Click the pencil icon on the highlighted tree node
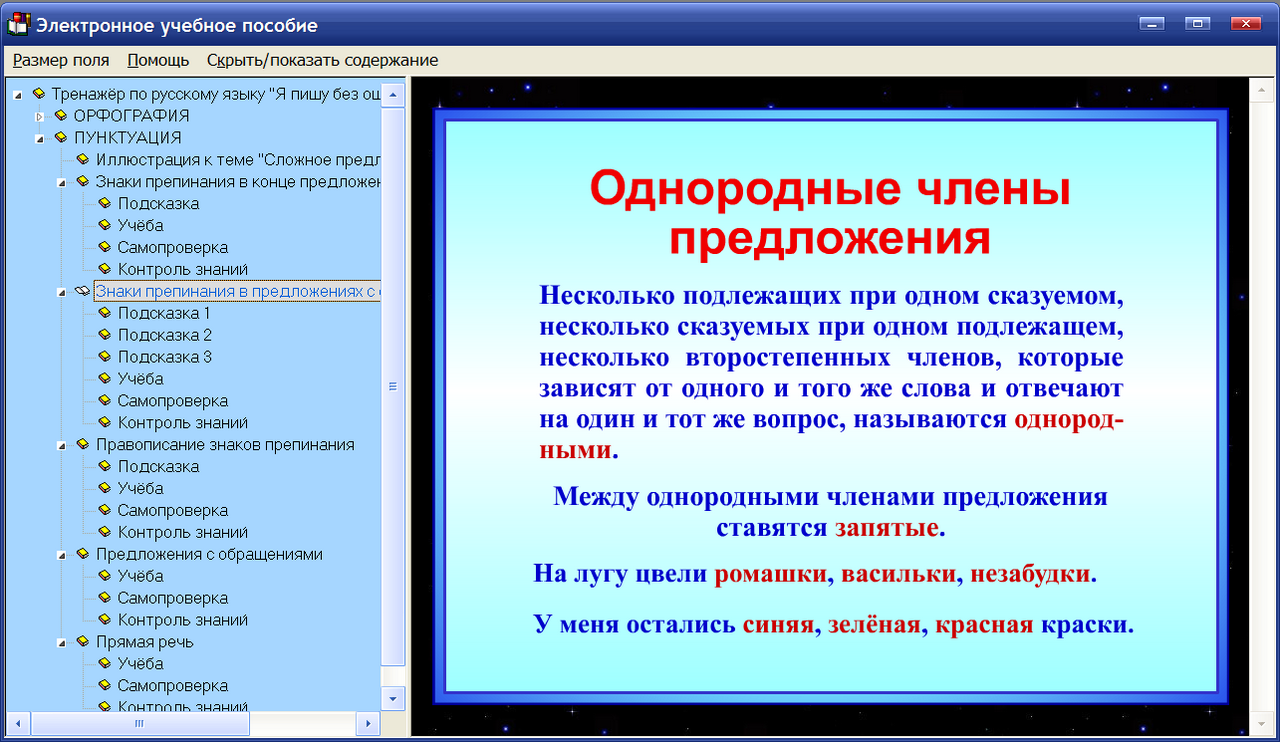 click(82, 291)
